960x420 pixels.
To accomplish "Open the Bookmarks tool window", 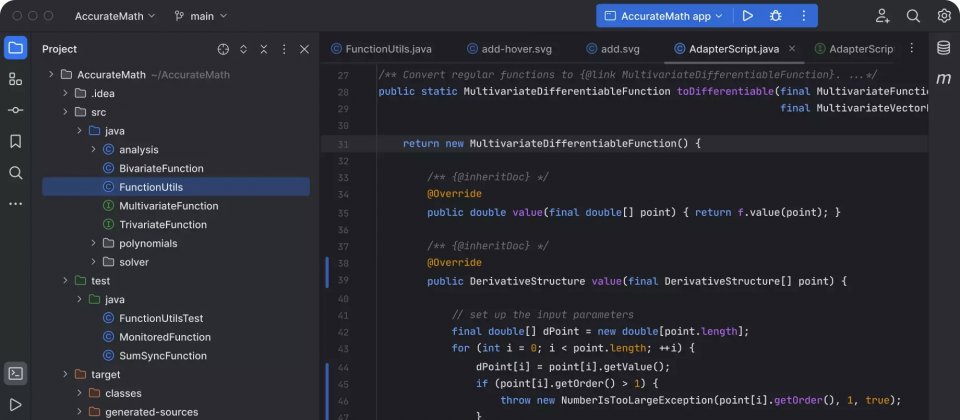I will point(15,141).
